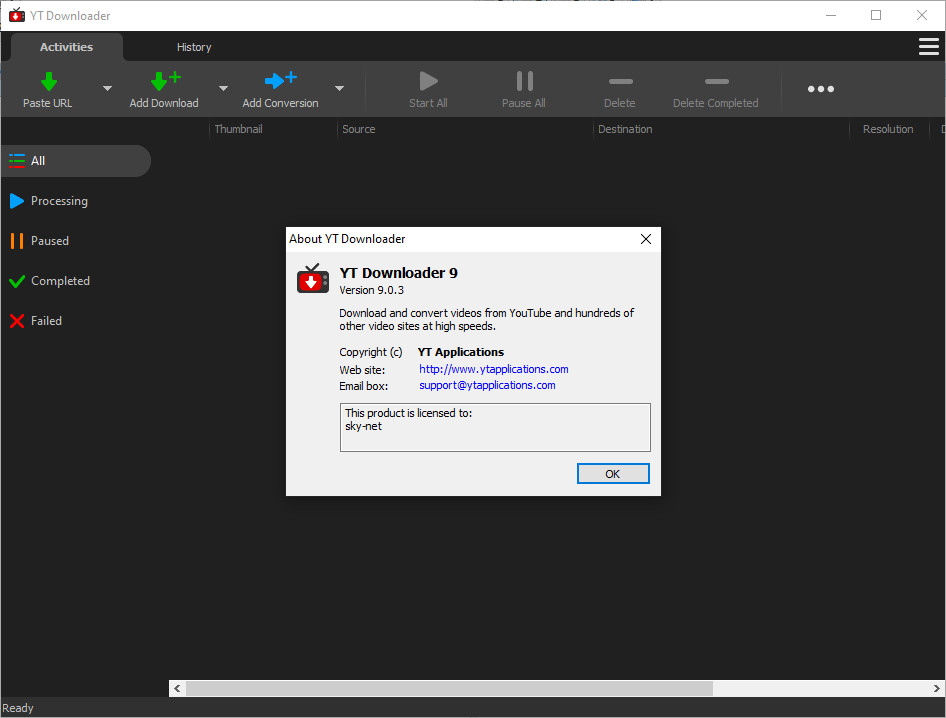This screenshot has height=718, width=946.
Task: Expand the Add Conversion dropdown arrow
Action: click(x=340, y=89)
